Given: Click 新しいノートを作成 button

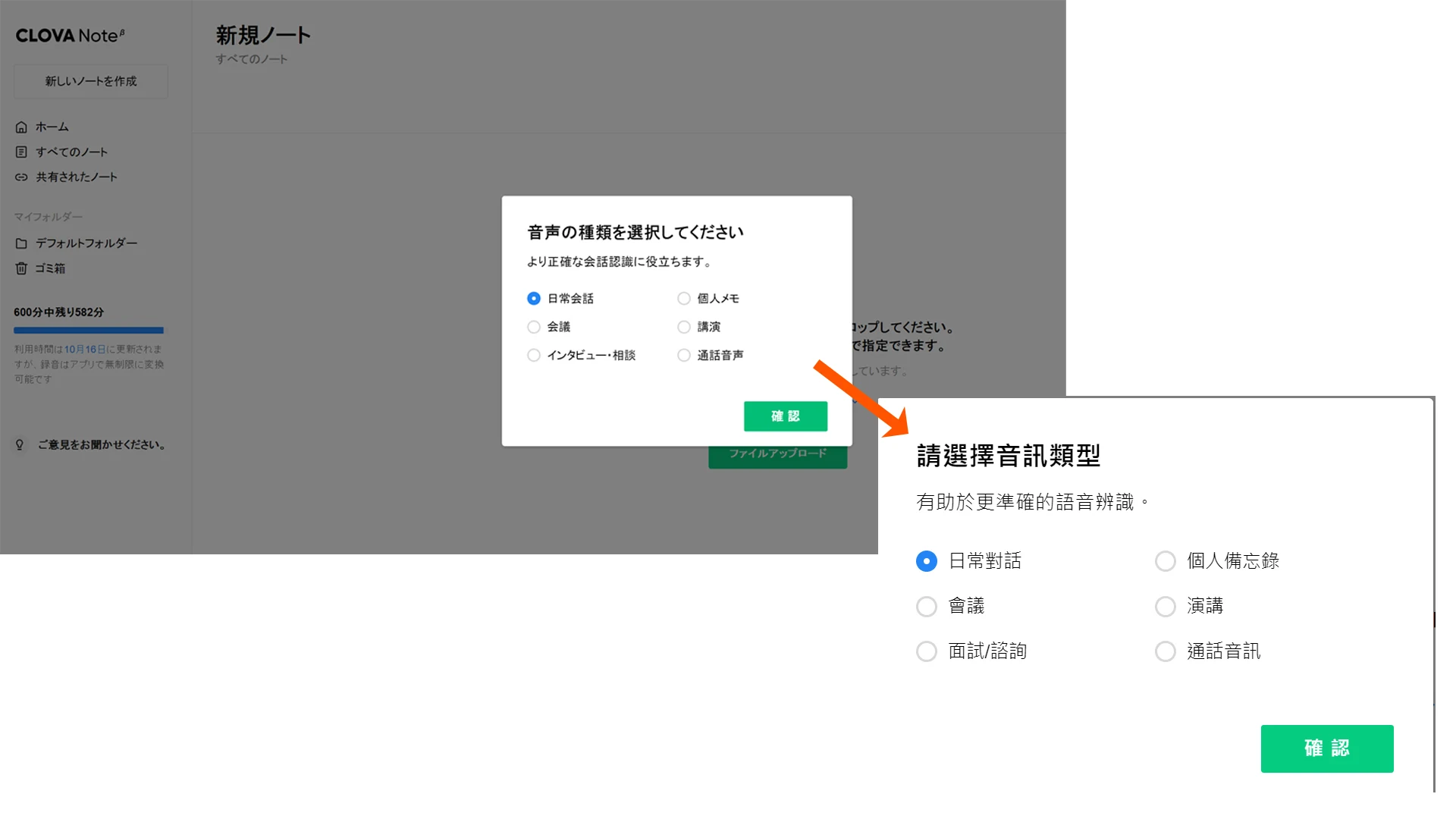Looking at the screenshot, I should click(91, 81).
